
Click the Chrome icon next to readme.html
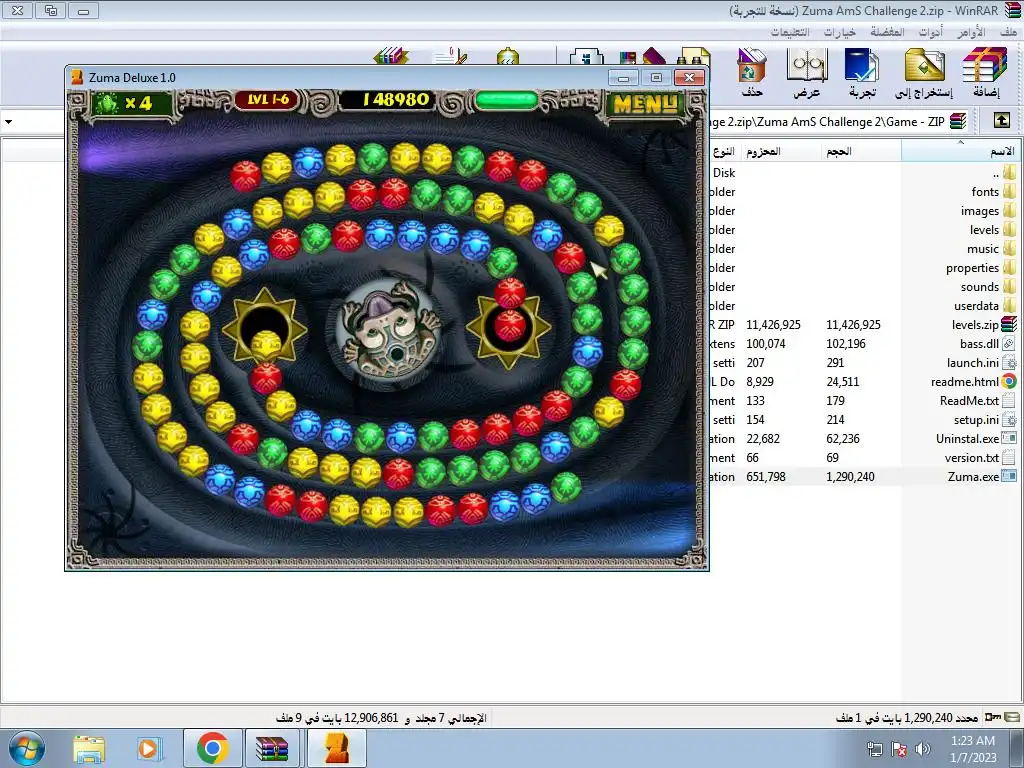click(1009, 381)
